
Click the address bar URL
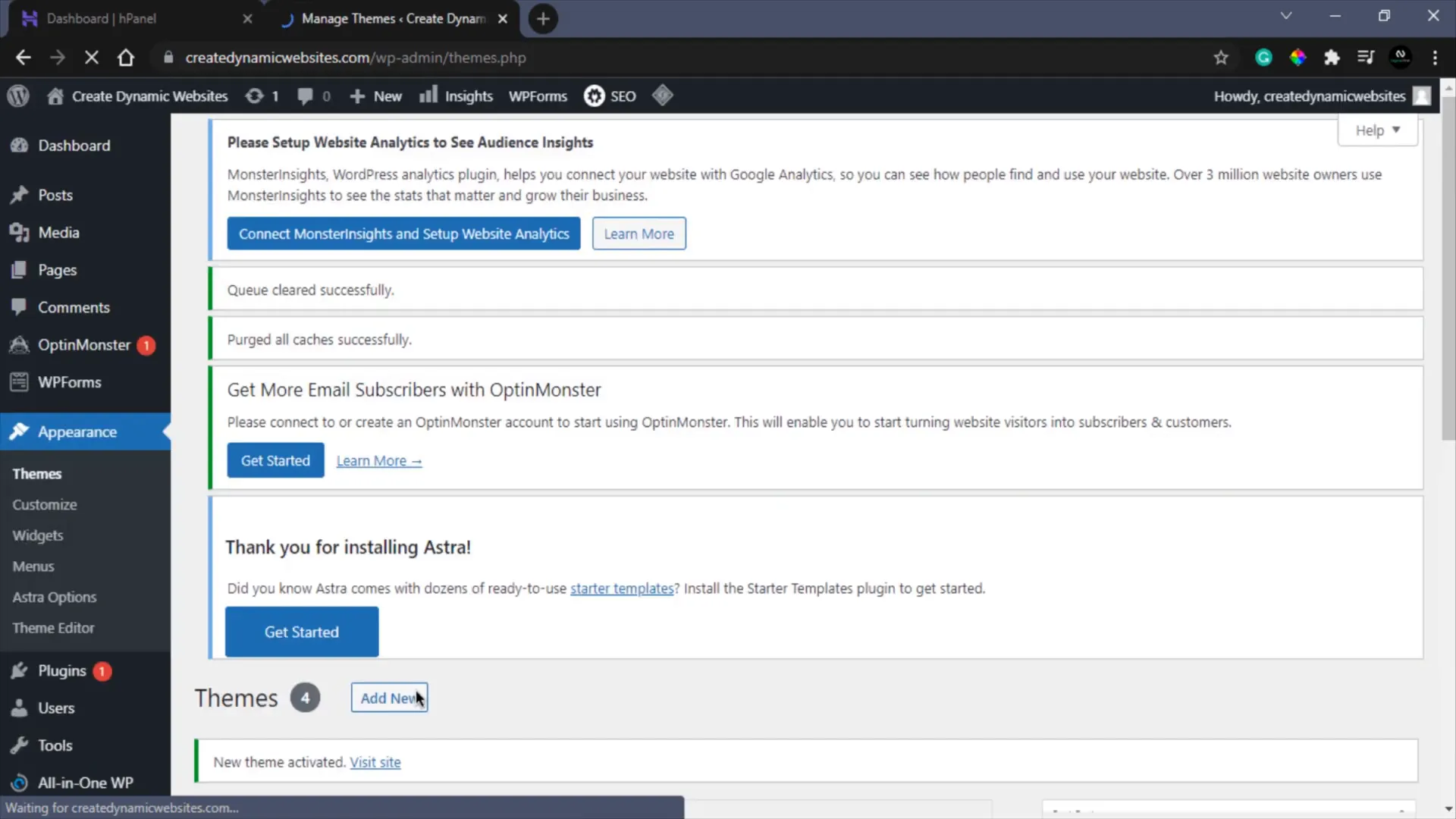(356, 58)
